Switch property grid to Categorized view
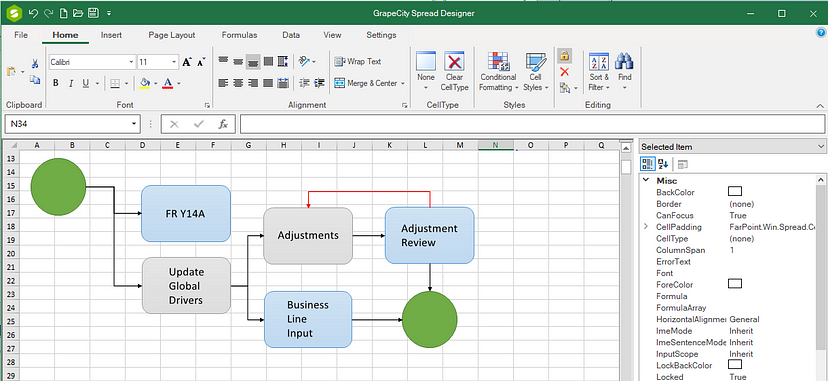This screenshot has height=381, width=828. tap(647, 164)
